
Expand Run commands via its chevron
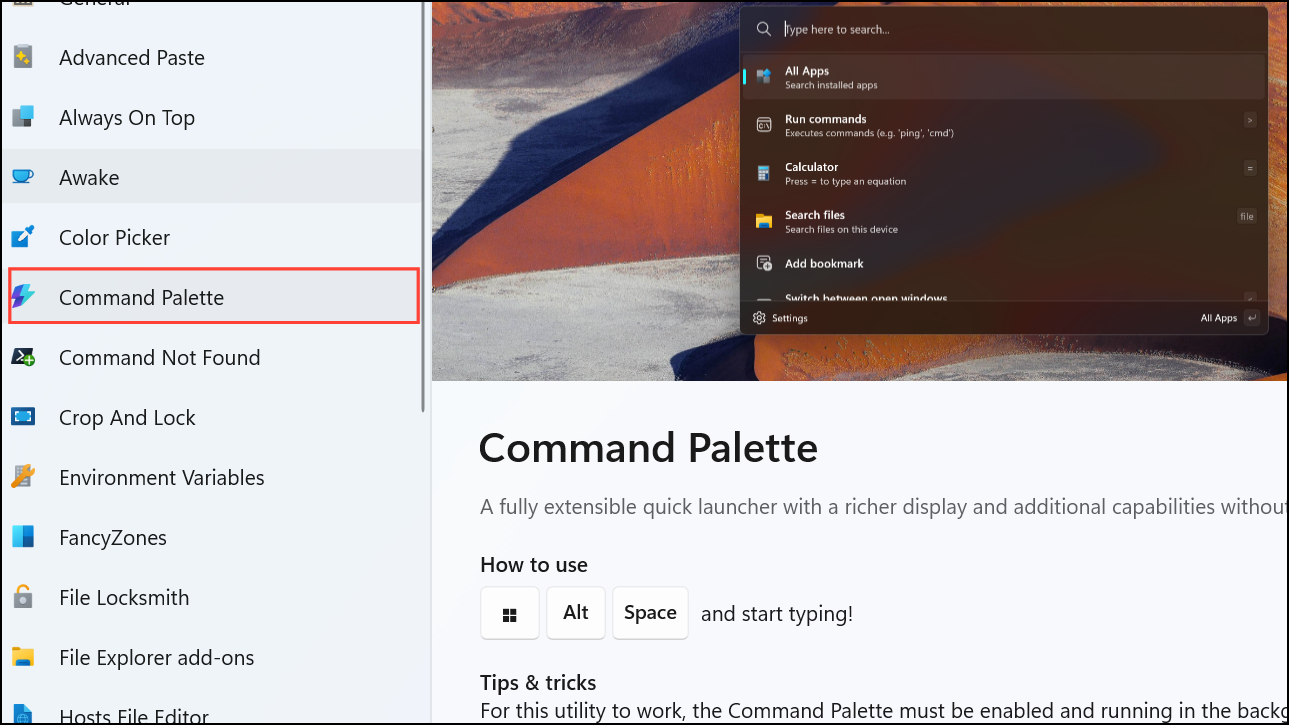(1249, 120)
